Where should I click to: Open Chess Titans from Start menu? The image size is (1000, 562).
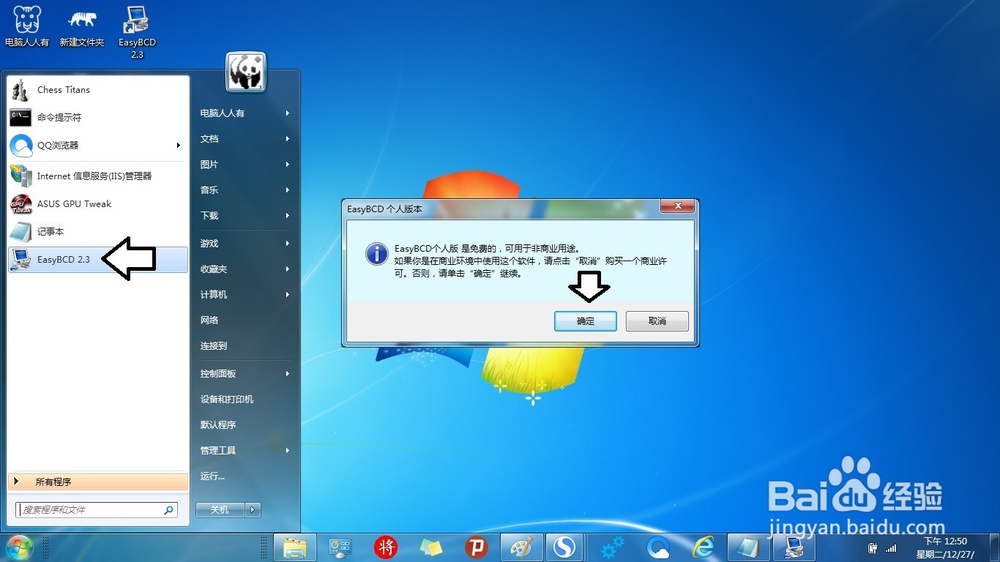[98, 90]
